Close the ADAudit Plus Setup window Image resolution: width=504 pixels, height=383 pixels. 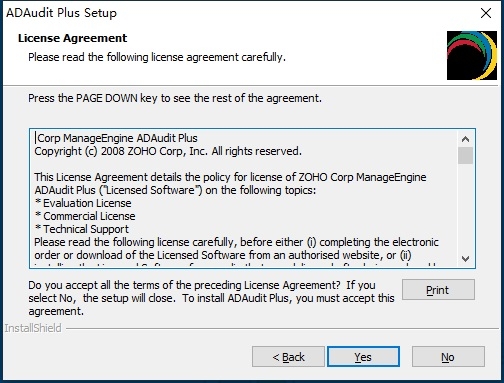click(x=486, y=13)
